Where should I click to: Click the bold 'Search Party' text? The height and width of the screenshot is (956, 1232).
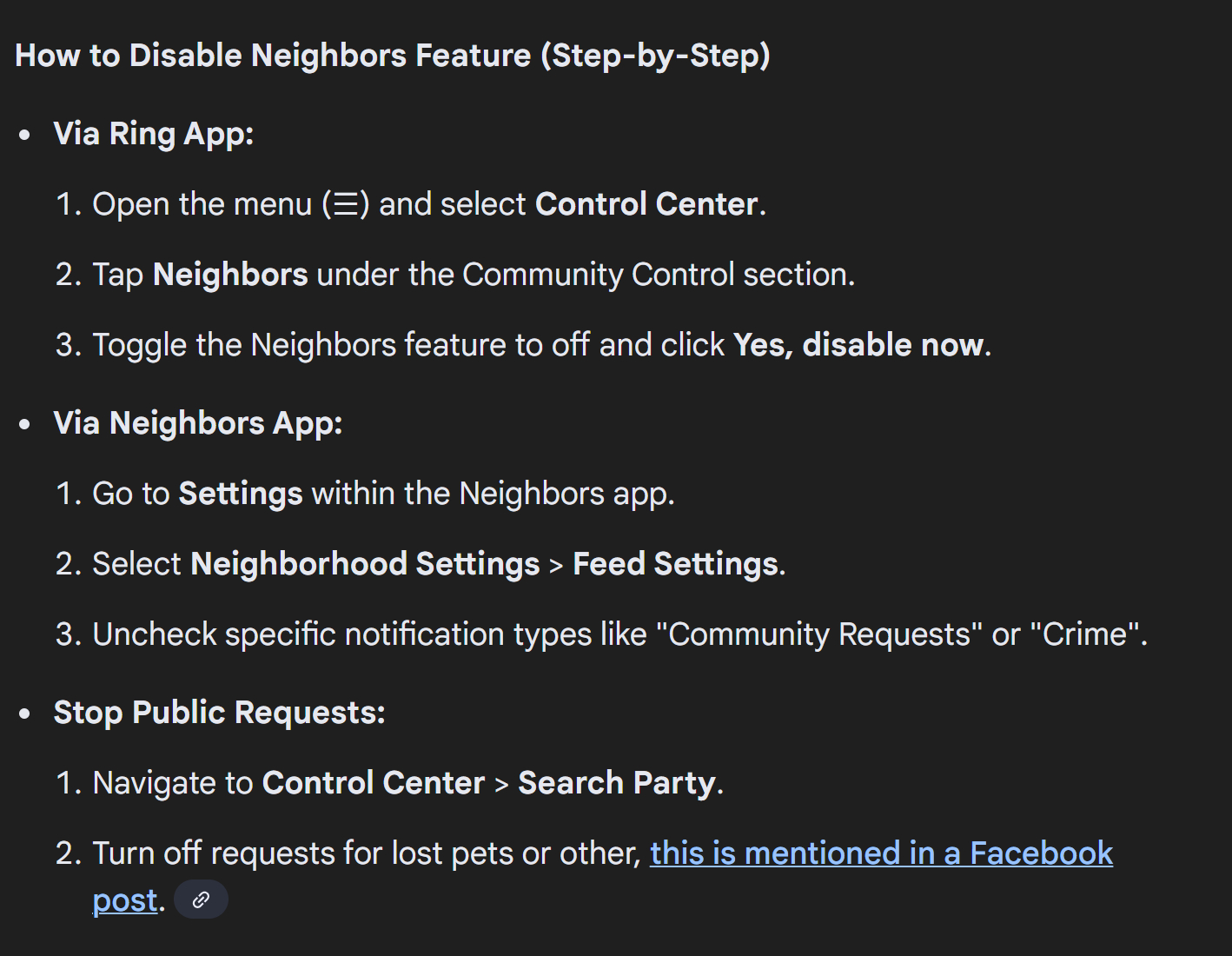(x=616, y=783)
